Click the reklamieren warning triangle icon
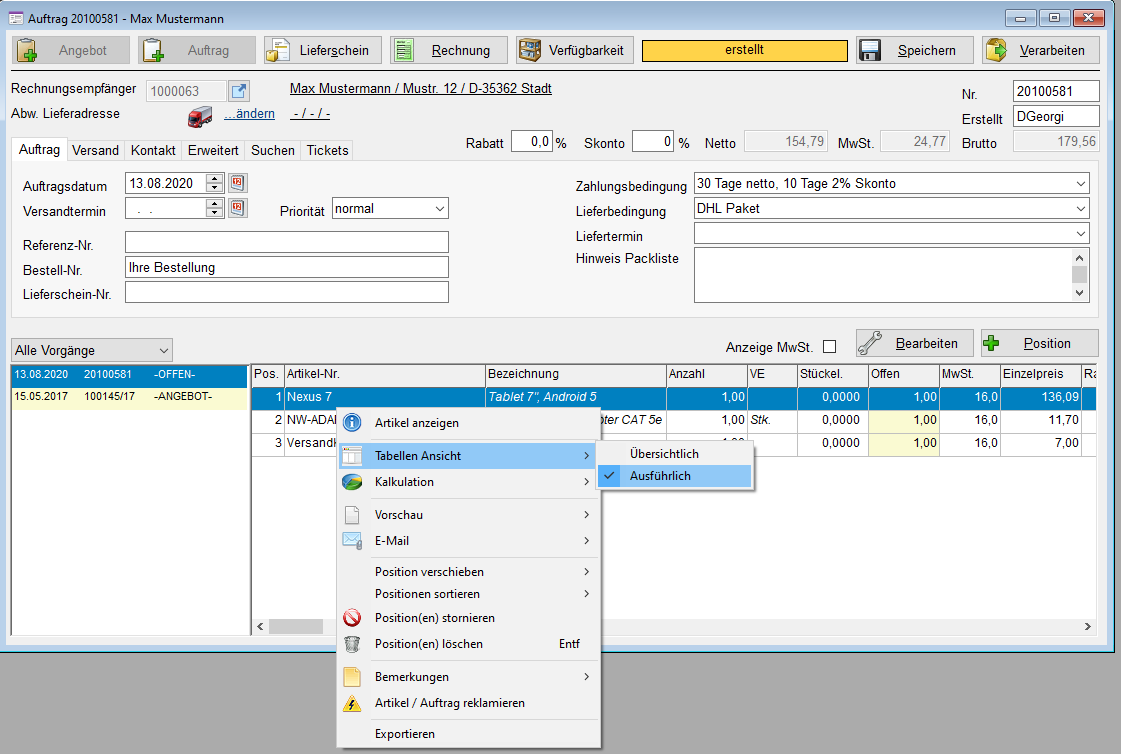Screen dimensions: 1121x754 coord(352,703)
